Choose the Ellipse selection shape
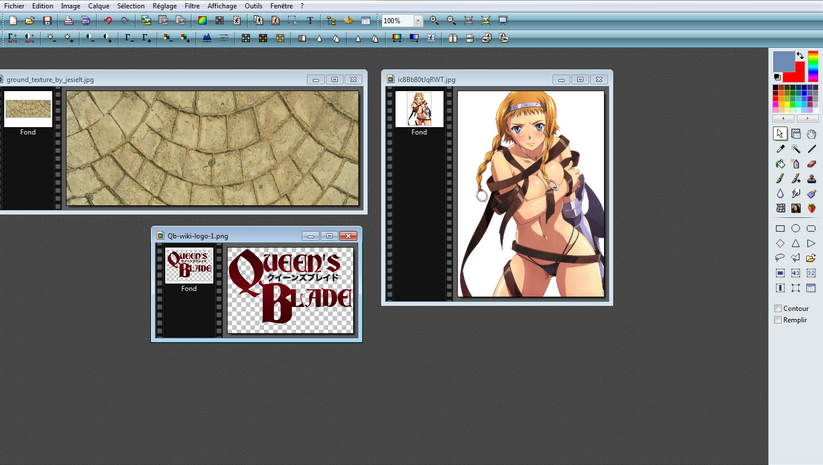The height and width of the screenshot is (465, 823). pos(796,228)
